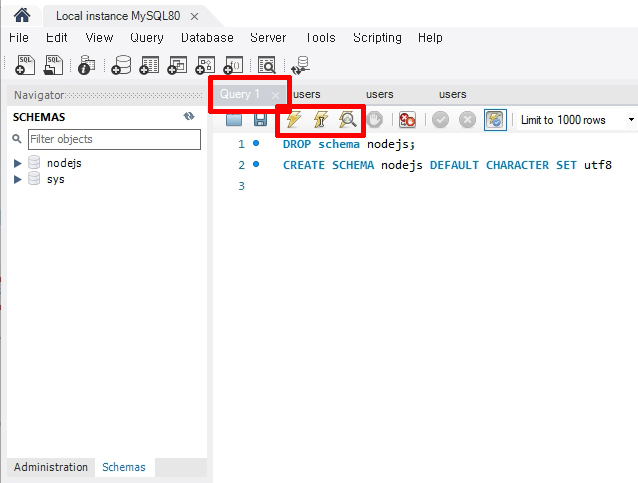Switch to the Schemas navigator tab
Screen dimensions: 638x483
[124, 467]
